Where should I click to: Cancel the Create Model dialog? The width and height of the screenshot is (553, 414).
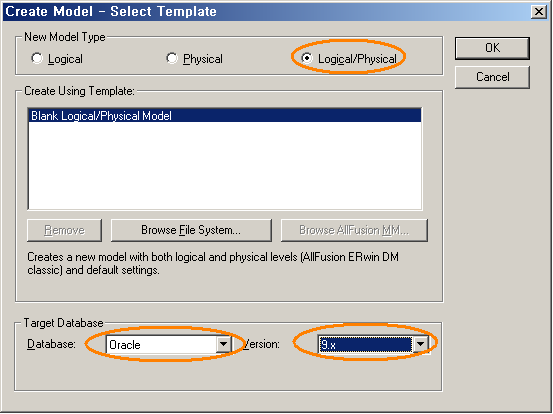point(492,77)
